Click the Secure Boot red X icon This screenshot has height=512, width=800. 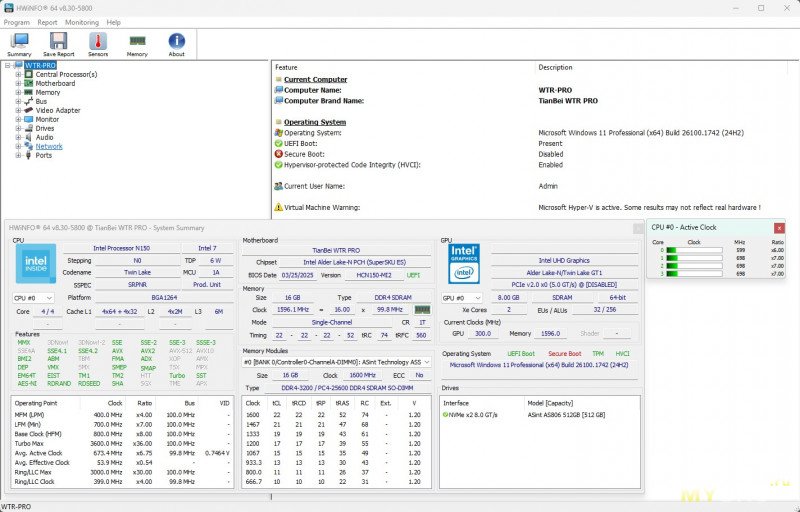point(279,153)
